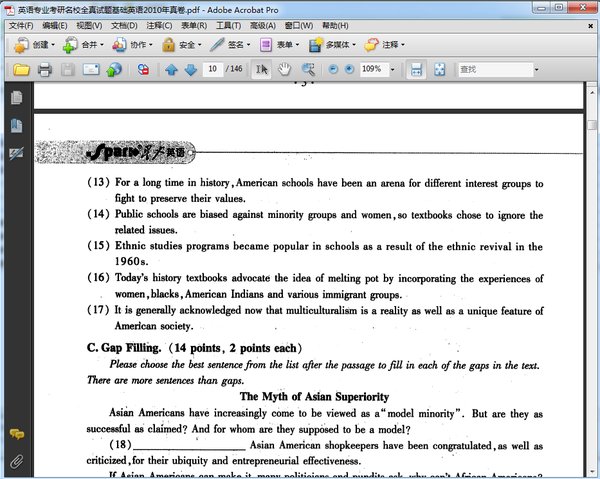Open the Pages thumbnails panel
Viewport: 600px width, 479px height.
click(x=16, y=98)
